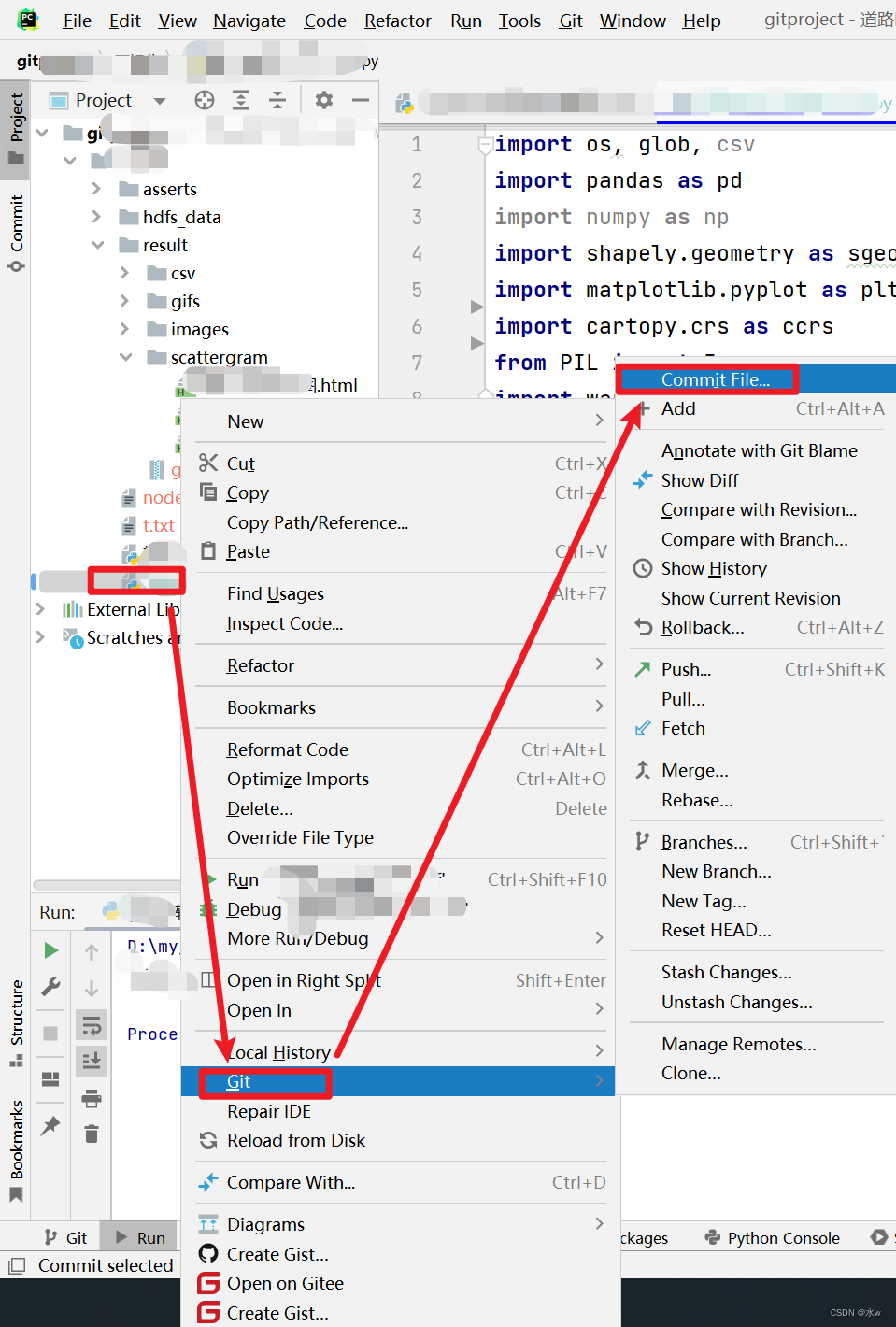The height and width of the screenshot is (1327, 896).
Task: Go down the stack trace arrow
Action: click(92, 989)
